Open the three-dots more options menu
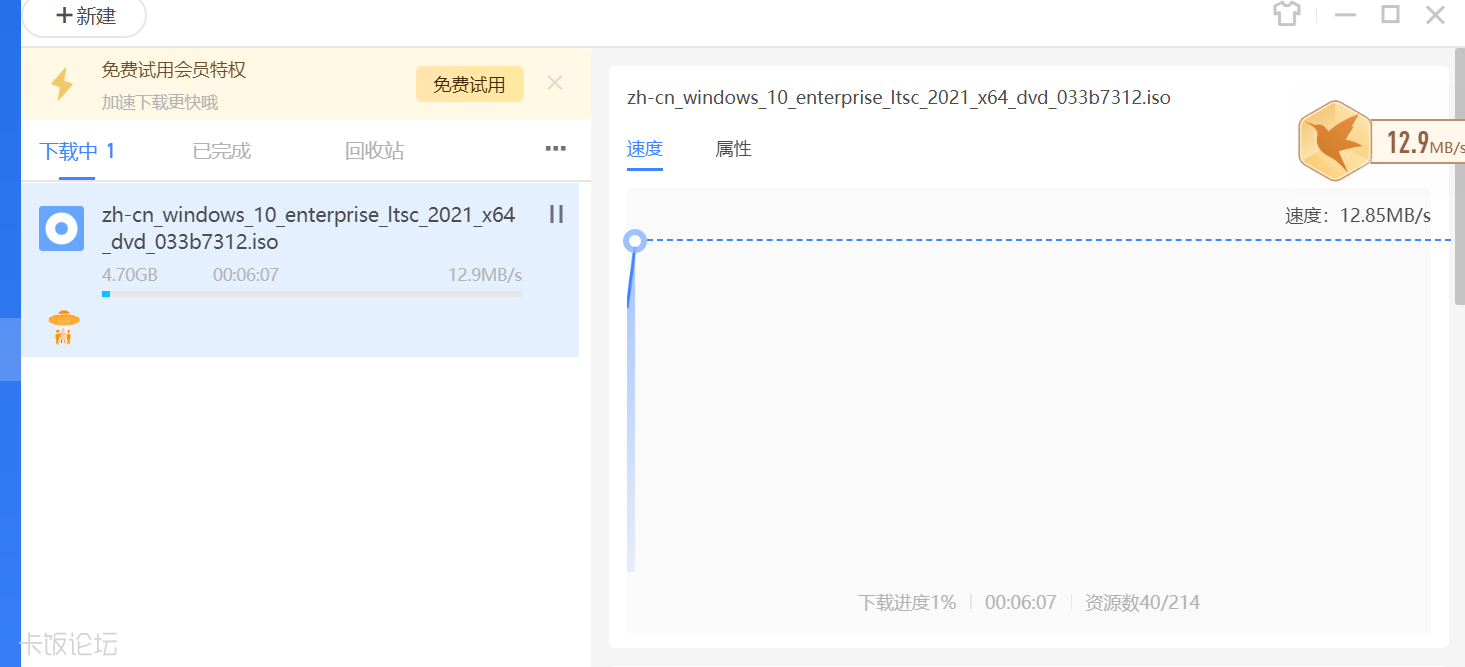Image resolution: width=1465 pixels, height=667 pixels. click(555, 149)
